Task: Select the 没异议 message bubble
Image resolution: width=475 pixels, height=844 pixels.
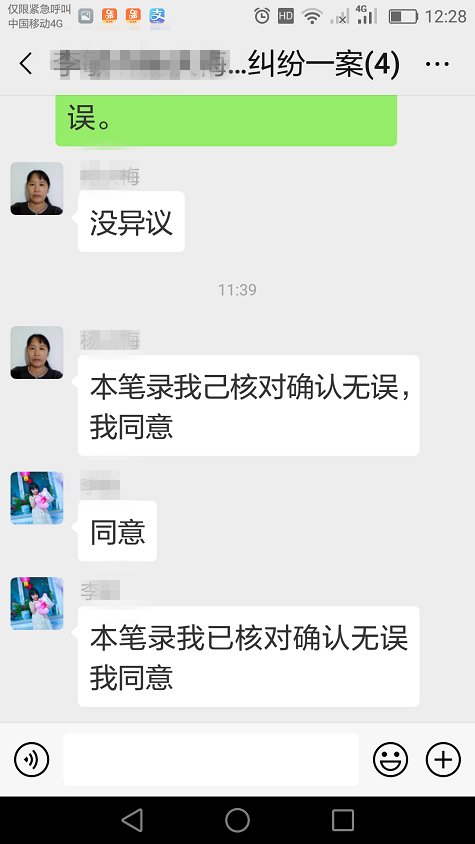Action: (x=131, y=222)
